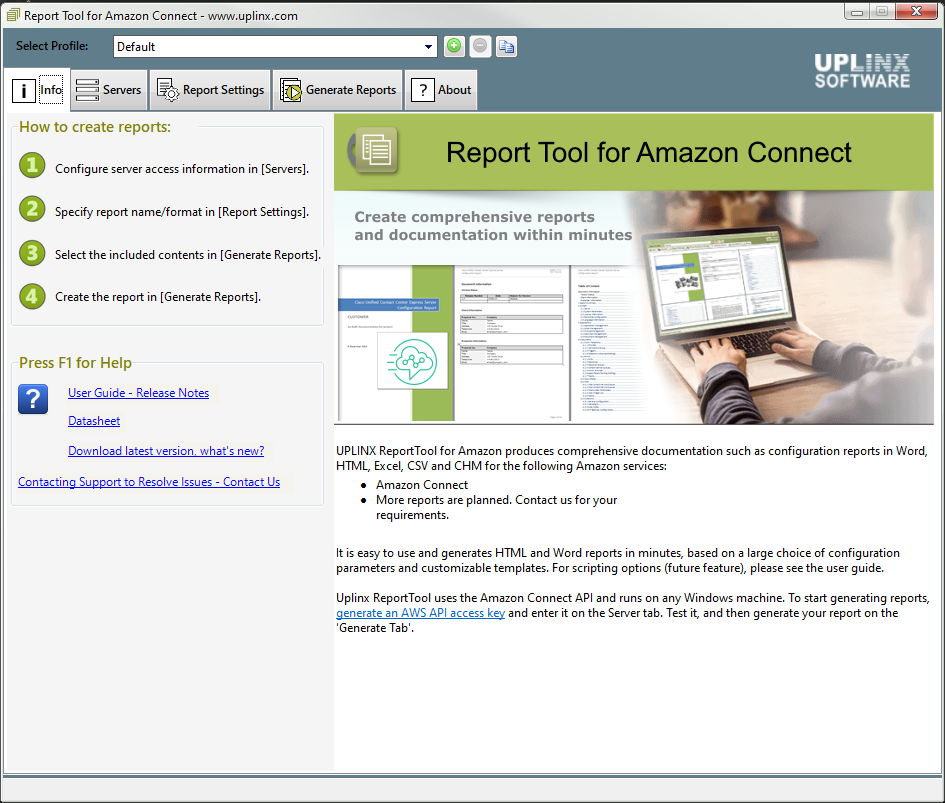Click the green step 1 circle
The height and width of the screenshot is (803, 945).
pyautogui.click(x=32, y=166)
